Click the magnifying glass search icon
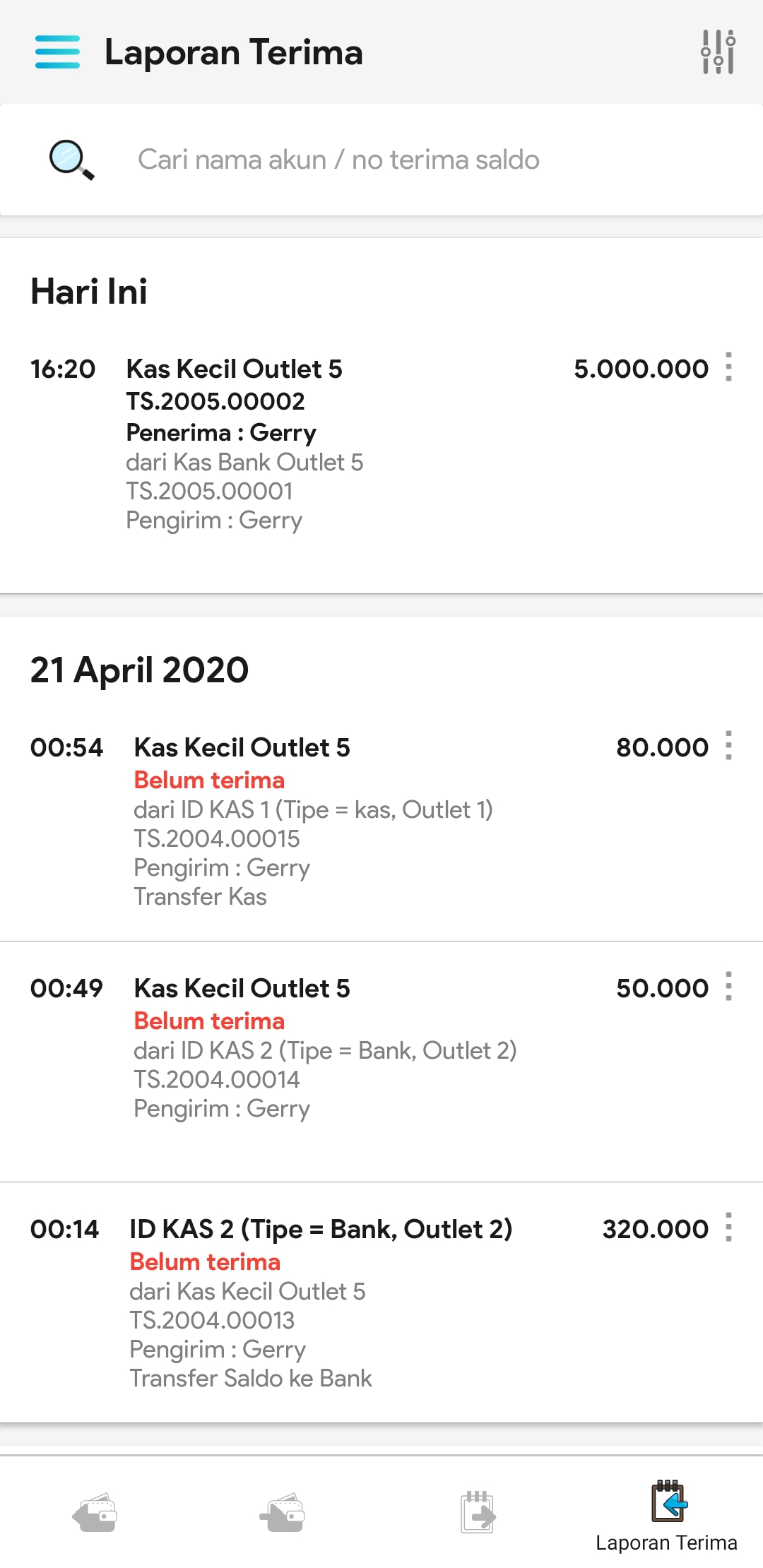Screen dimensions: 763x1568 (71, 160)
